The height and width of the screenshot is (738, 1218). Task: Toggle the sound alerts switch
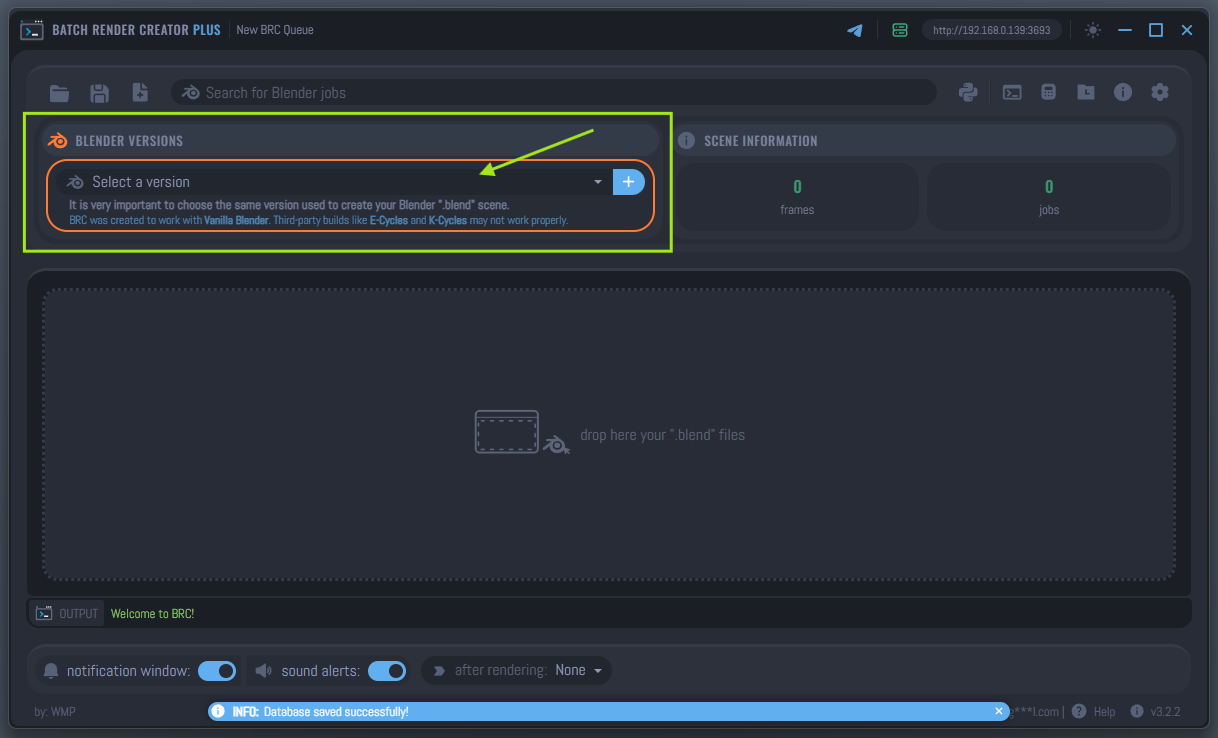pyautogui.click(x=387, y=670)
